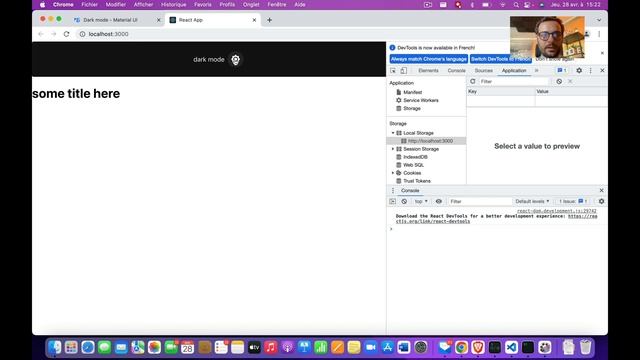Open the Chrome tab search chevron
This screenshot has width=640, height=360.
coord(599,20)
